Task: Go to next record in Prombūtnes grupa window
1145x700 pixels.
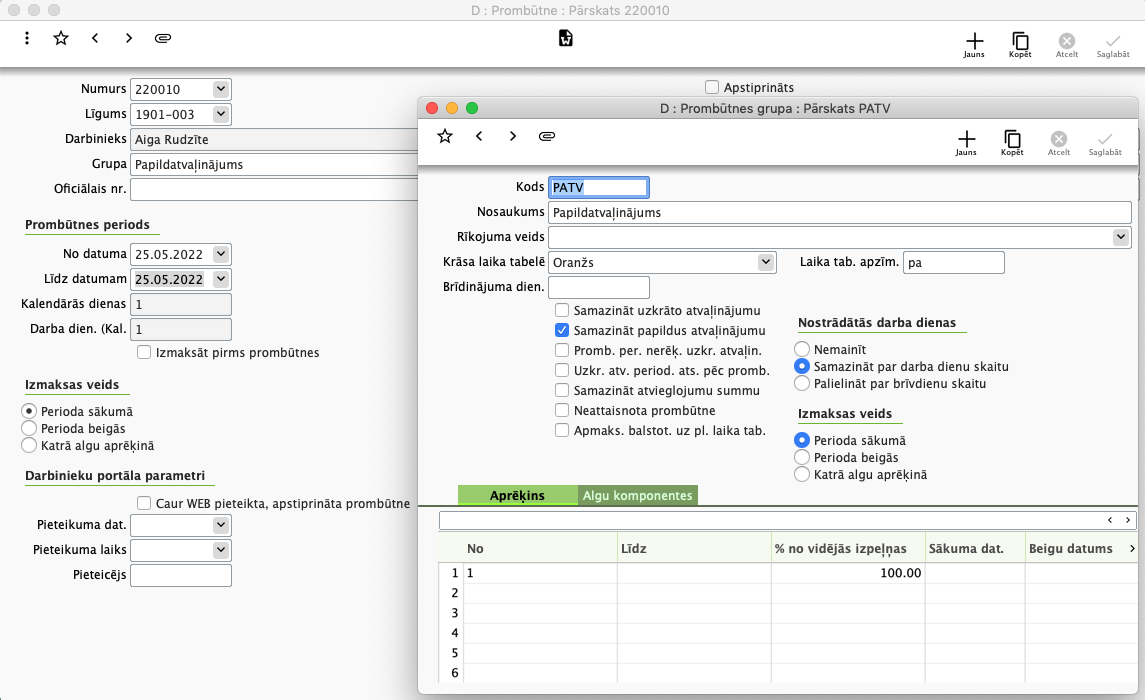Action: tap(513, 136)
